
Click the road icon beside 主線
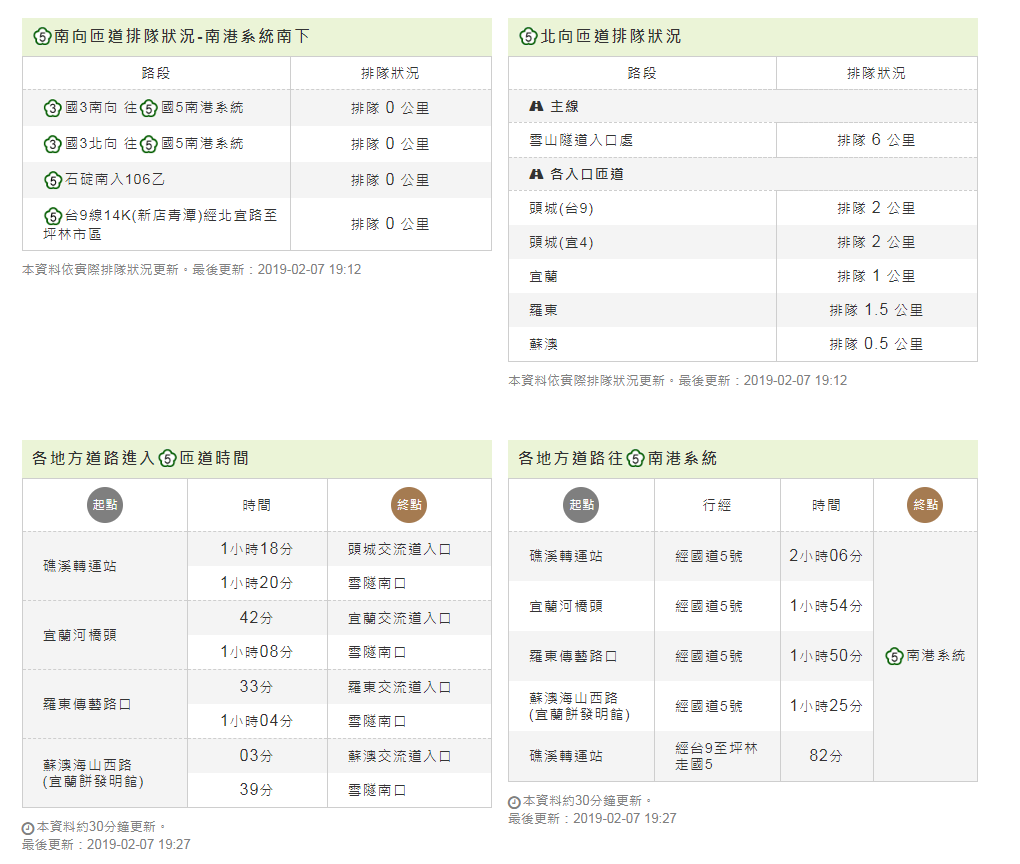(x=536, y=106)
